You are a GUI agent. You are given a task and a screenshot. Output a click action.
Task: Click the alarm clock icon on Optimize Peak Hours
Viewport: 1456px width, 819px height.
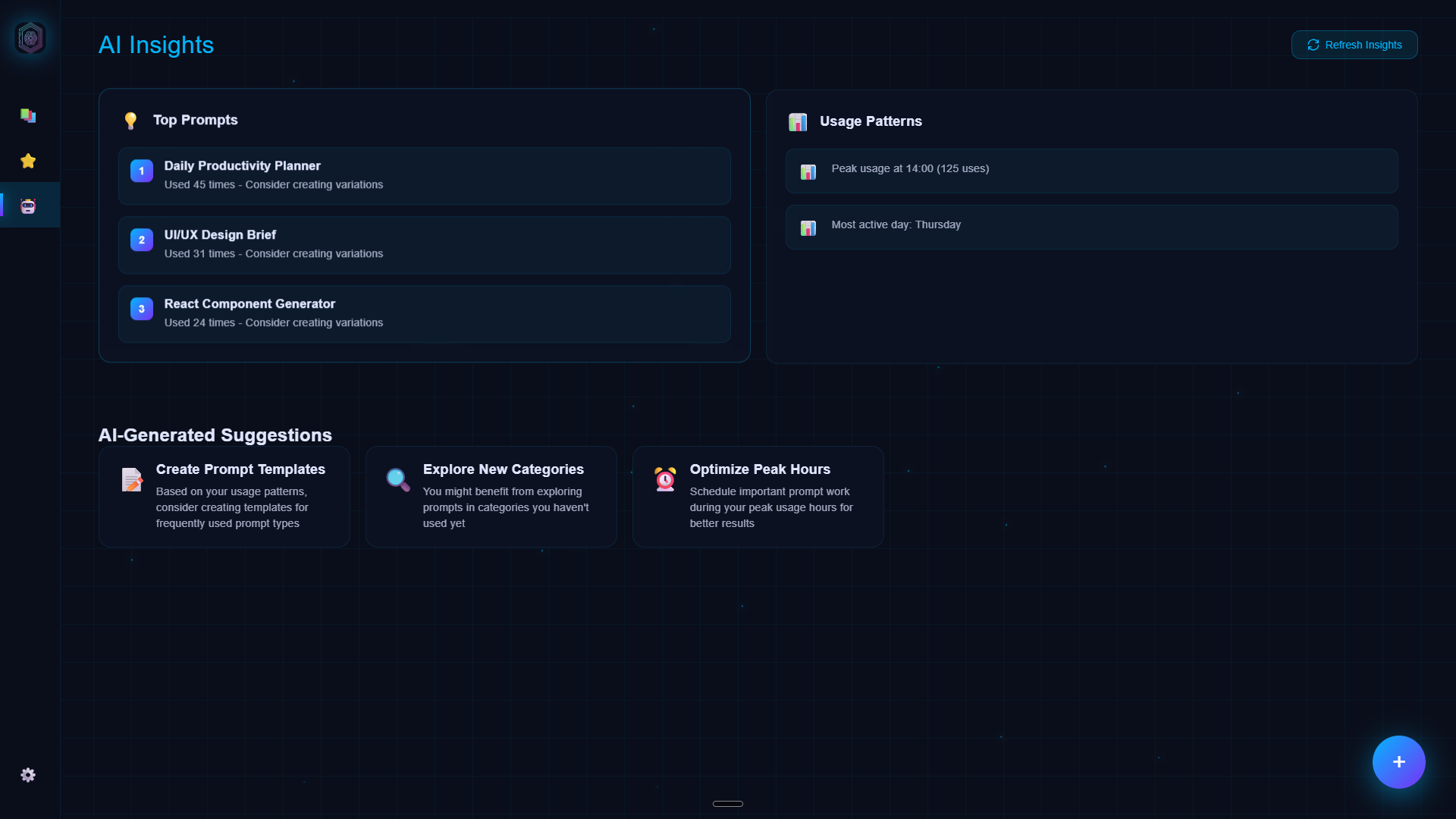(x=664, y=479)
